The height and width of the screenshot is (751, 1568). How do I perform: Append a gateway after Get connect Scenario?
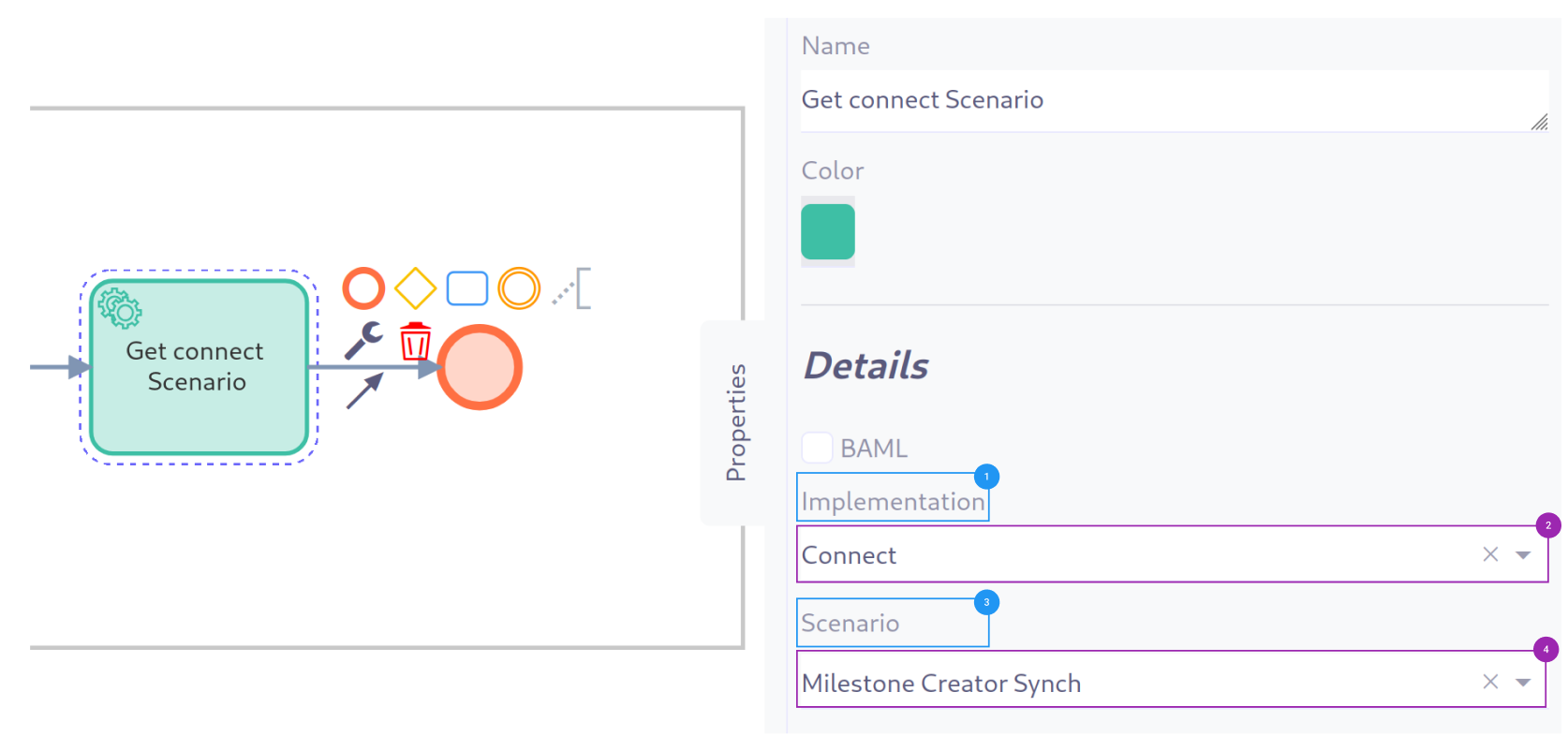pos(416,288)
